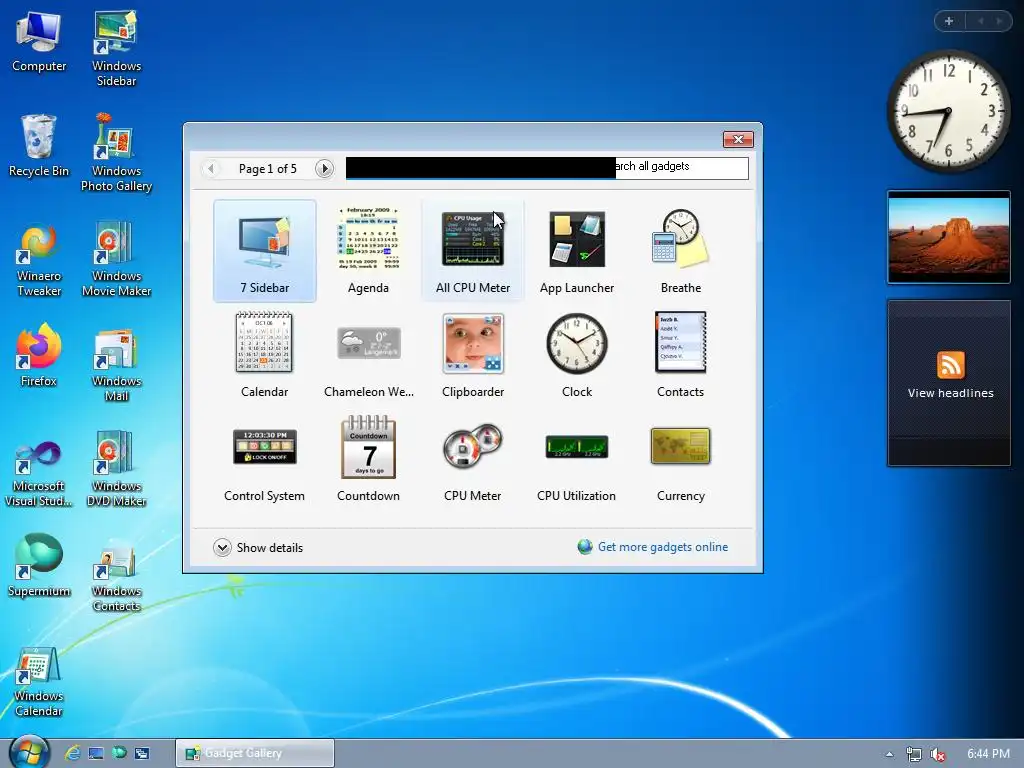Select the Recycle Bin icon
The image size is (1024, 768).
[x=39, y=146]
